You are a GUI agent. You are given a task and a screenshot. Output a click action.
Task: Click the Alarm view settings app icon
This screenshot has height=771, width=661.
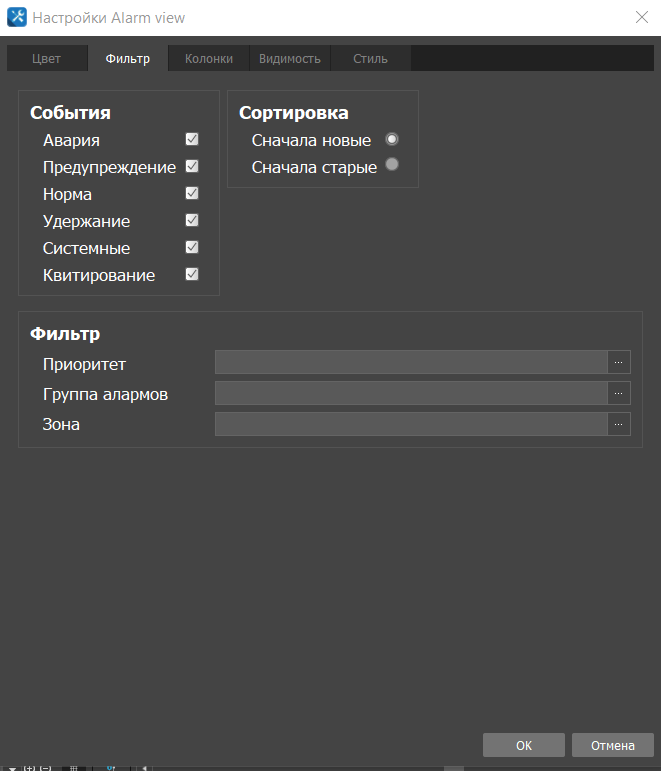click(17, 17)
